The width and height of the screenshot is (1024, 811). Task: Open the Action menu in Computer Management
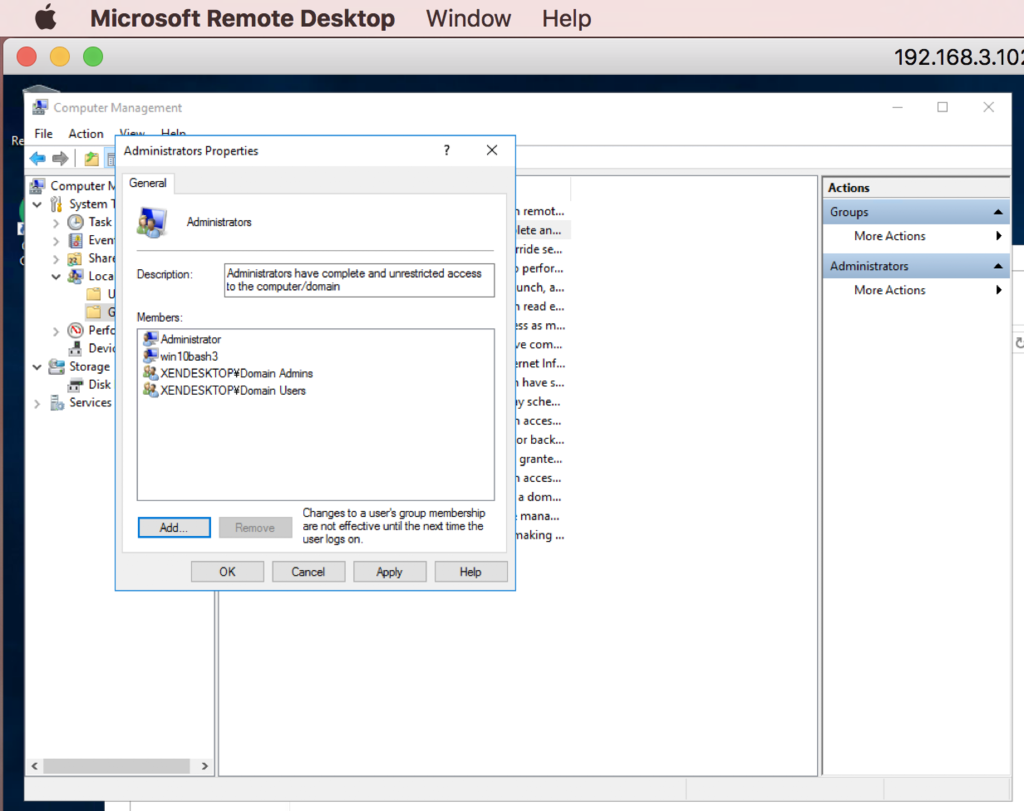point(86,133)
